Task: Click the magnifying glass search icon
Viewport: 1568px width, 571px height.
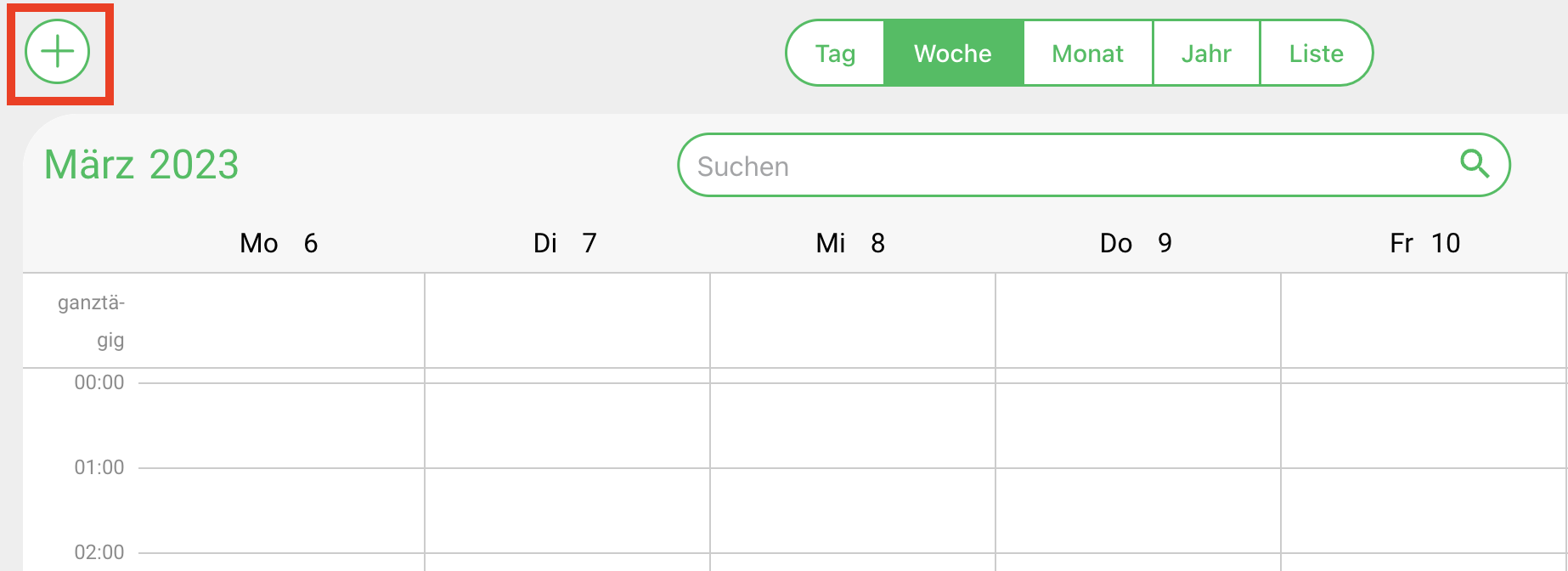Action: click(x=1475, y=164)
